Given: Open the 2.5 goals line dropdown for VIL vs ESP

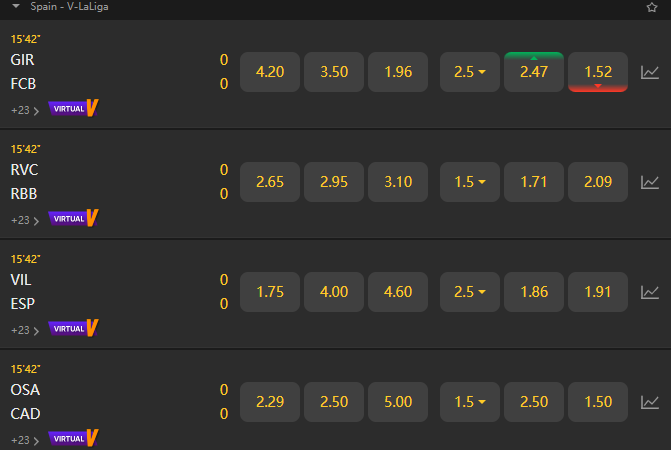Looking at the screenshot, I should coord(469,292).
